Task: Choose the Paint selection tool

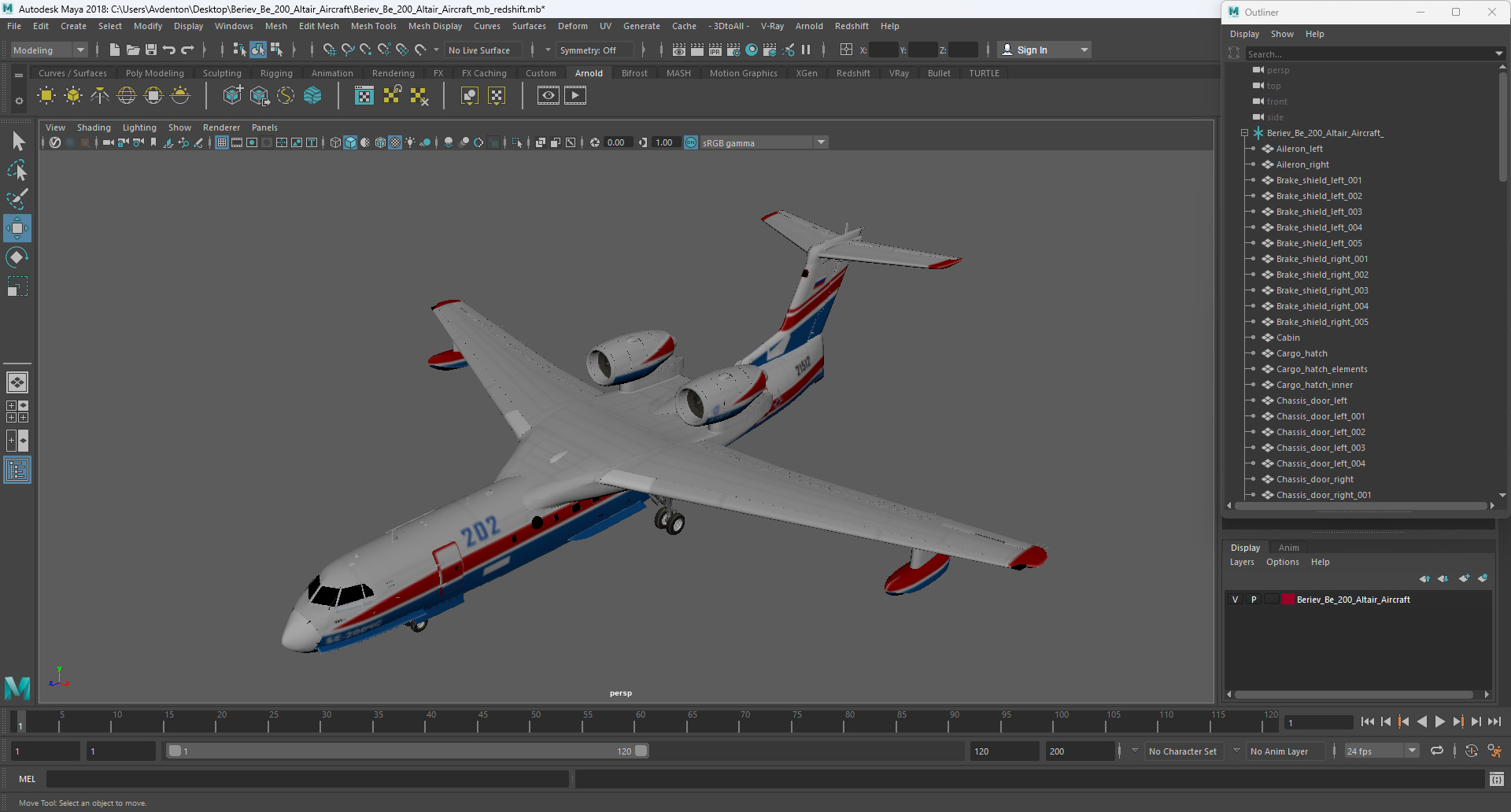Action: [x=17, y=199]
